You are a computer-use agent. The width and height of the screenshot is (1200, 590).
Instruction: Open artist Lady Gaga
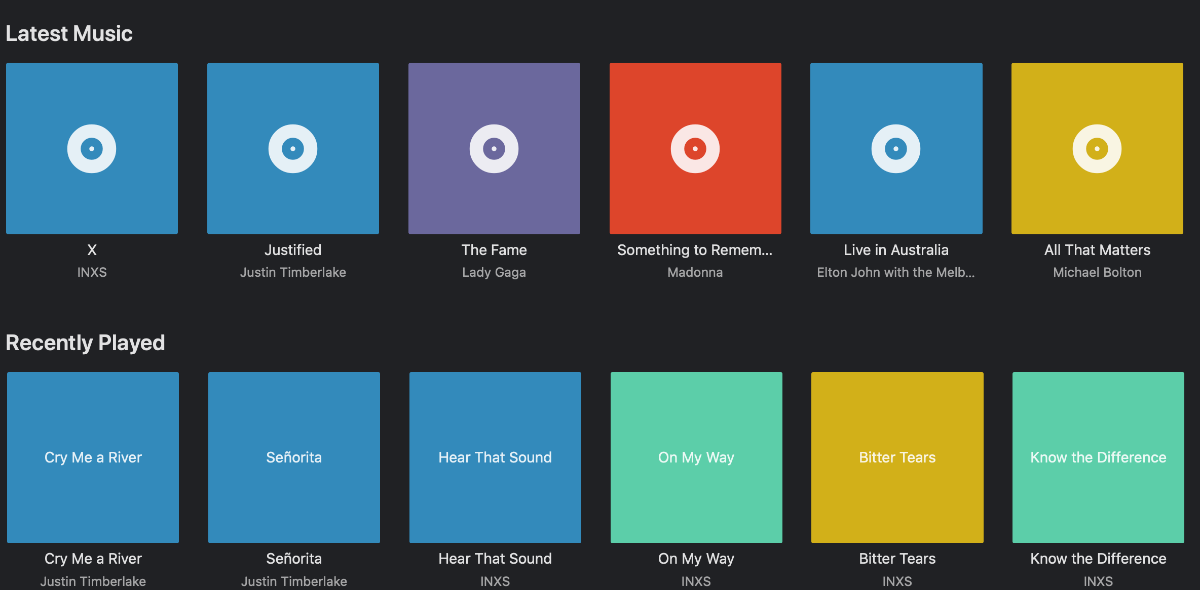494,272
